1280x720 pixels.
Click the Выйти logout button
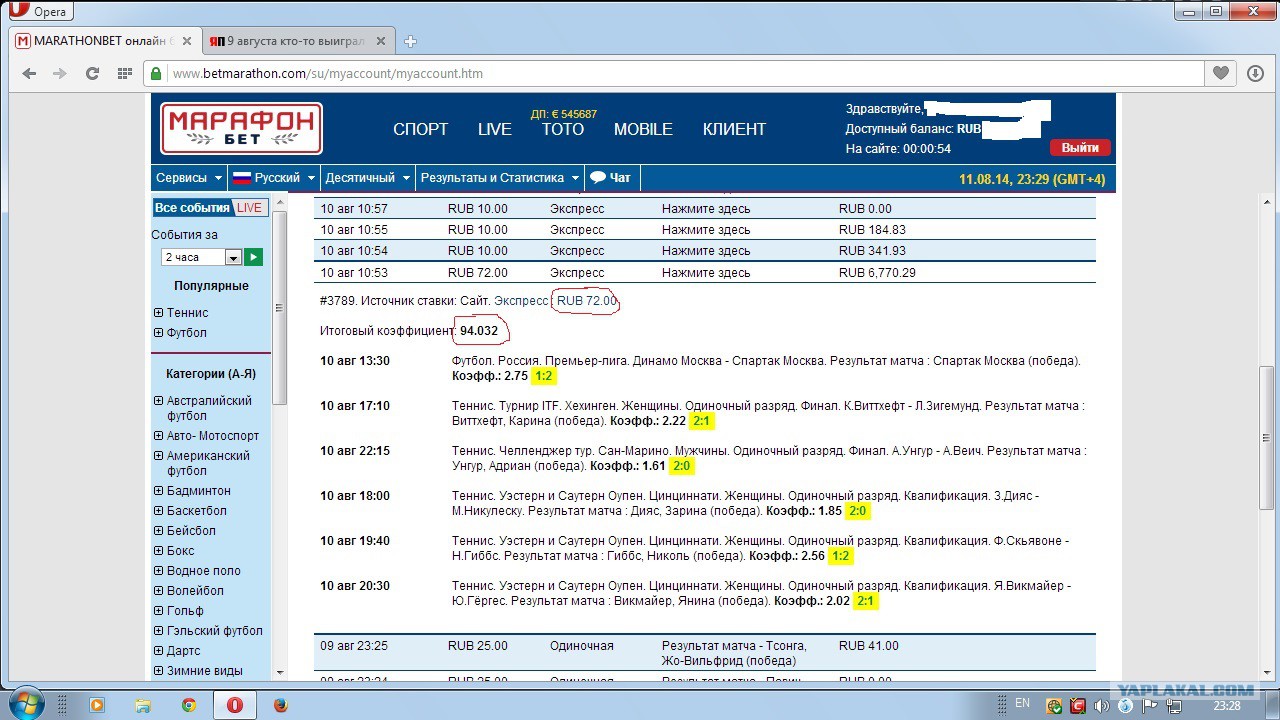click(1080, 148)
